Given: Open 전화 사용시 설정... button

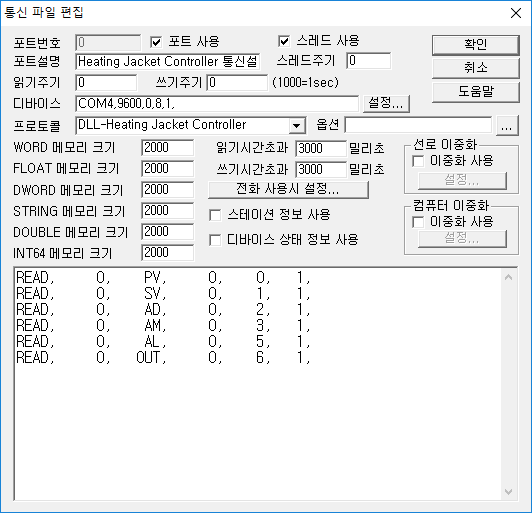Looking at the screenshot, I should click(x=288, y=189).
